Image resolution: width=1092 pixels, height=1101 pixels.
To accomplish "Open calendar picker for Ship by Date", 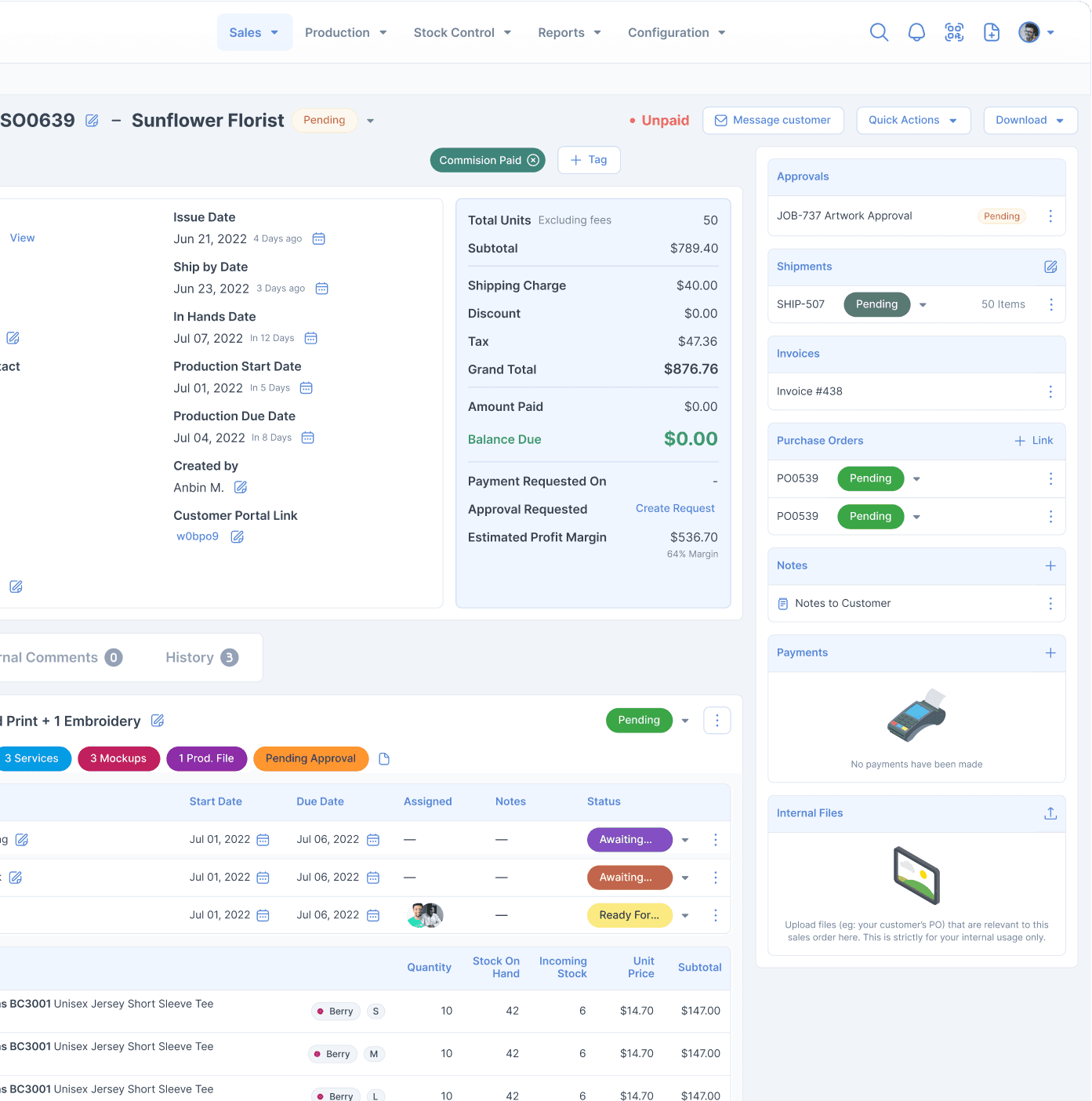I will click(x=321, y=289).
